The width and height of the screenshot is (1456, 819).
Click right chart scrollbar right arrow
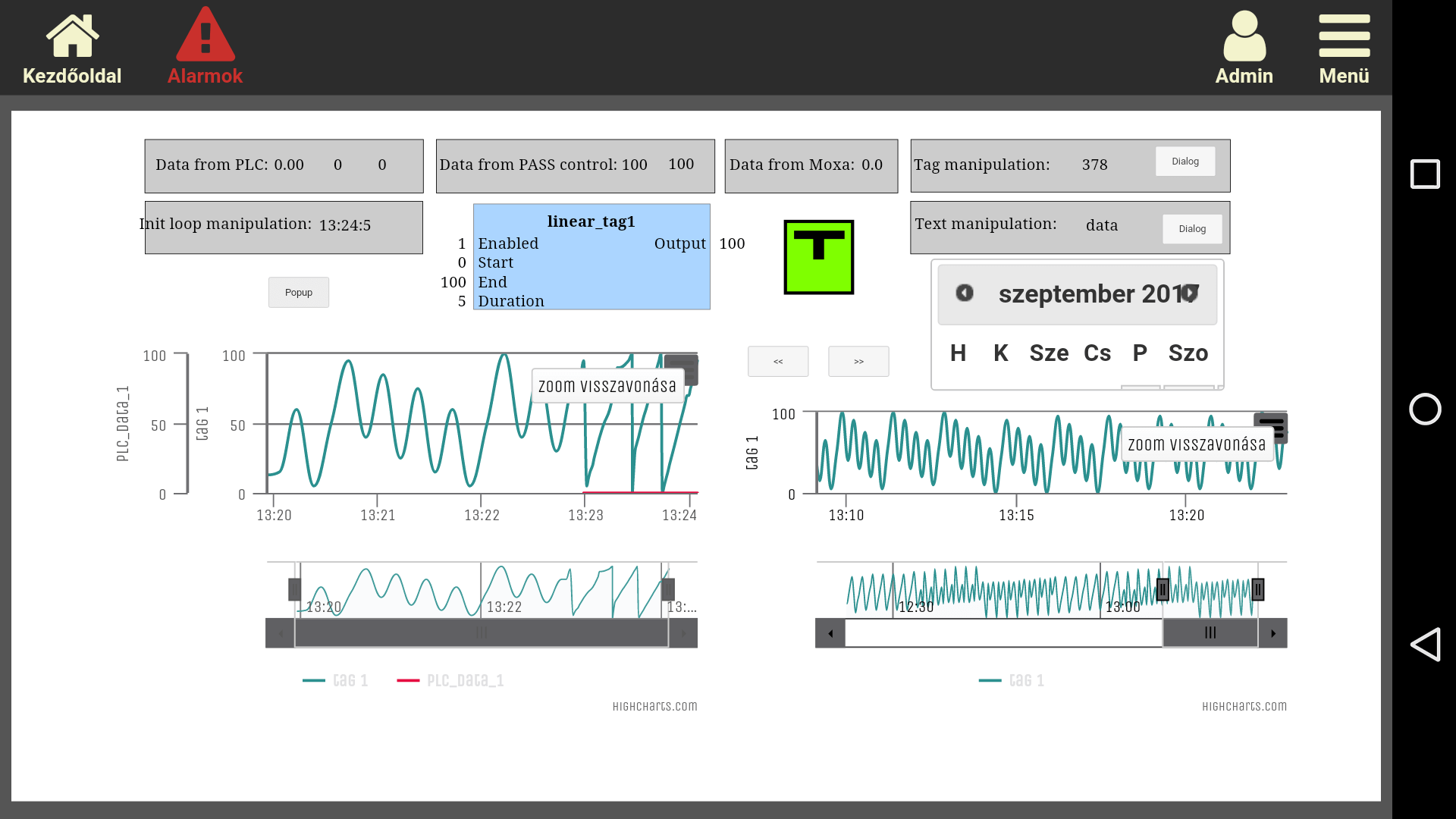1272,633
